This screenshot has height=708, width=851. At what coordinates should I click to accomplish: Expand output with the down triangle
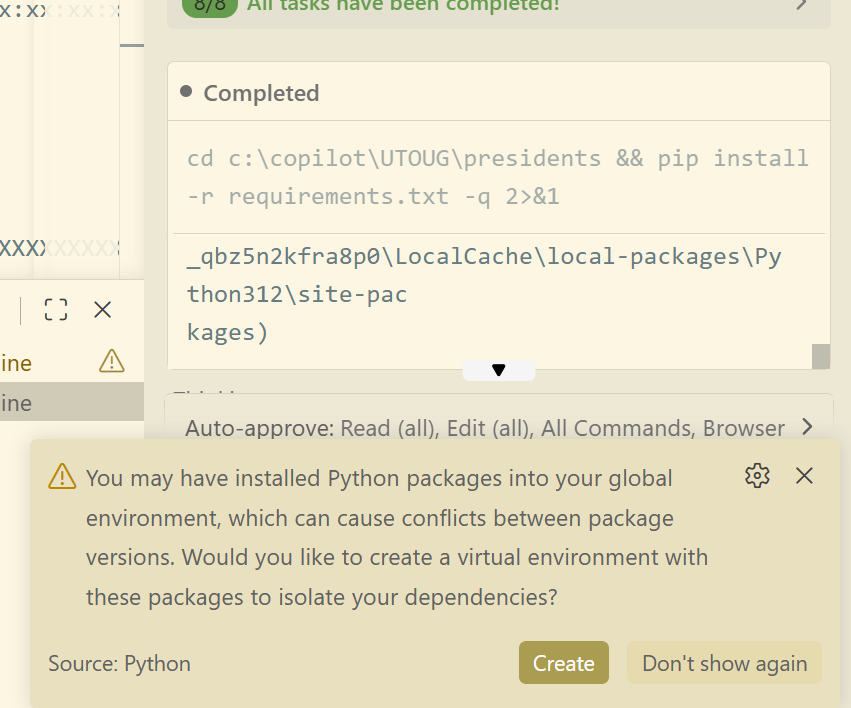[498, 370]
